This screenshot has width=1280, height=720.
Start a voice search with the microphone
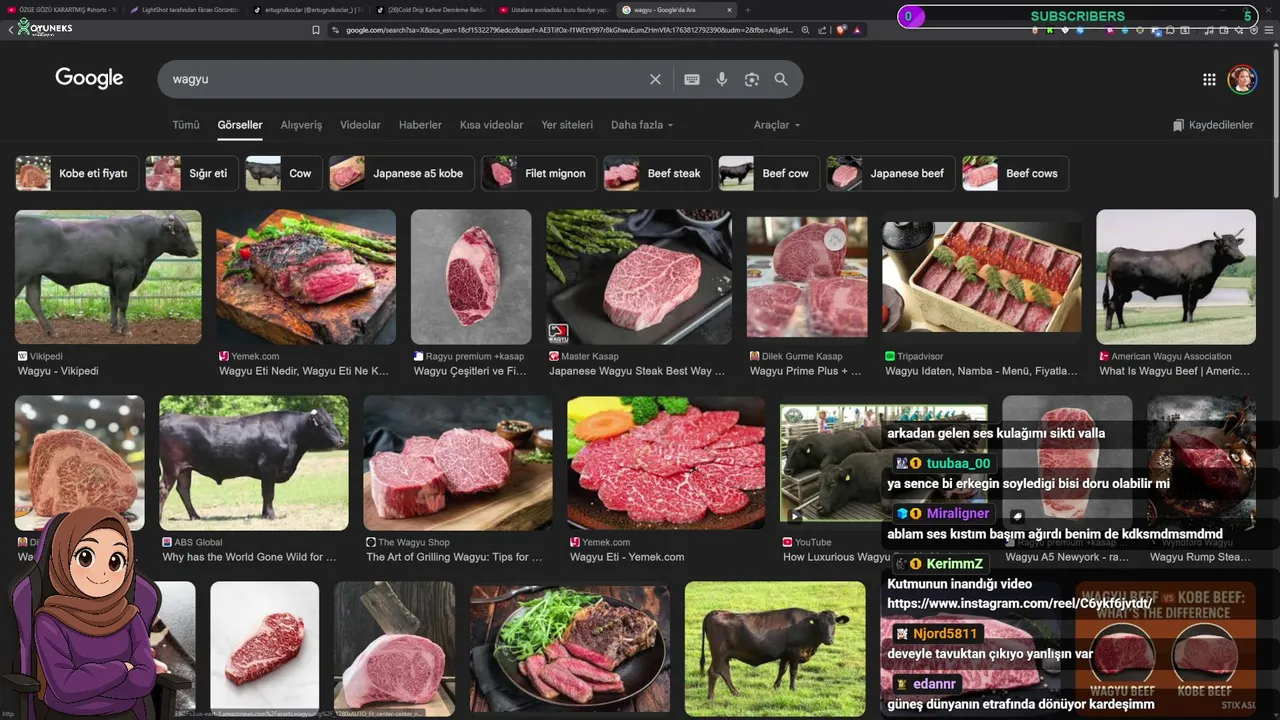pos(721,79)
